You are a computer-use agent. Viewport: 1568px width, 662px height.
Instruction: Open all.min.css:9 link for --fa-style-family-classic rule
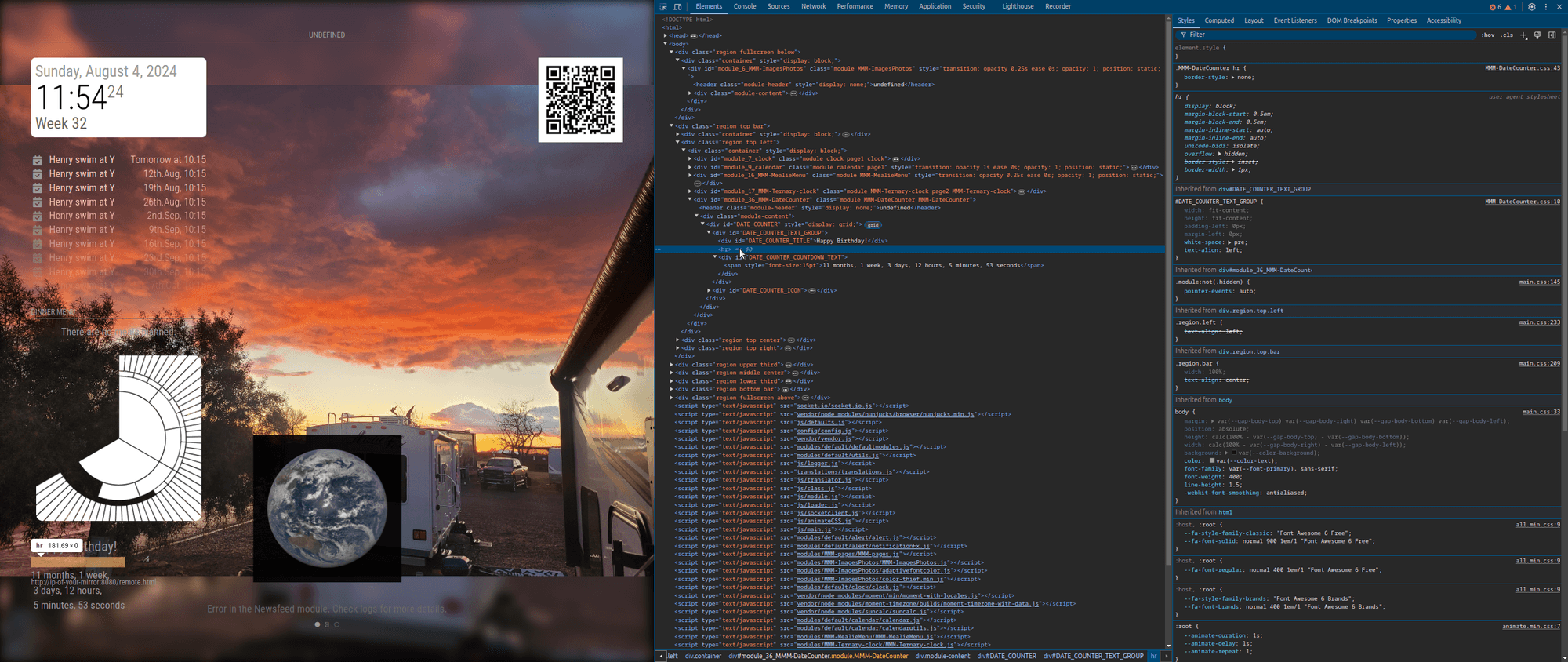tap(1537, 525)
